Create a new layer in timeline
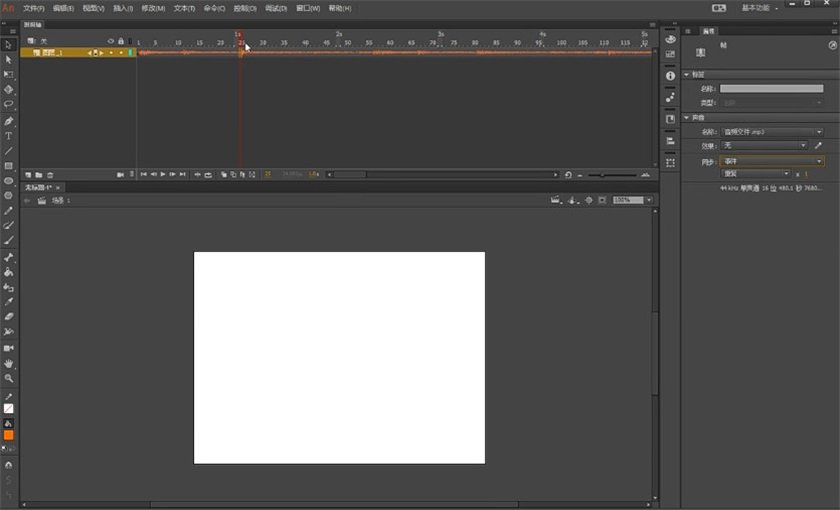The image size is (840, 510). click(28, 175)
